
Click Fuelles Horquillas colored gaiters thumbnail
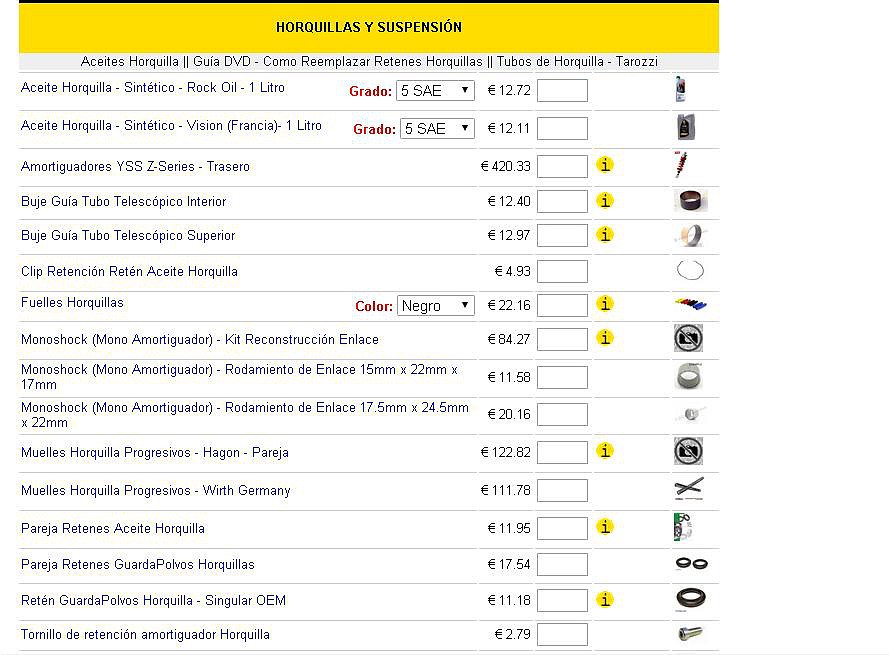click(691, 305)
